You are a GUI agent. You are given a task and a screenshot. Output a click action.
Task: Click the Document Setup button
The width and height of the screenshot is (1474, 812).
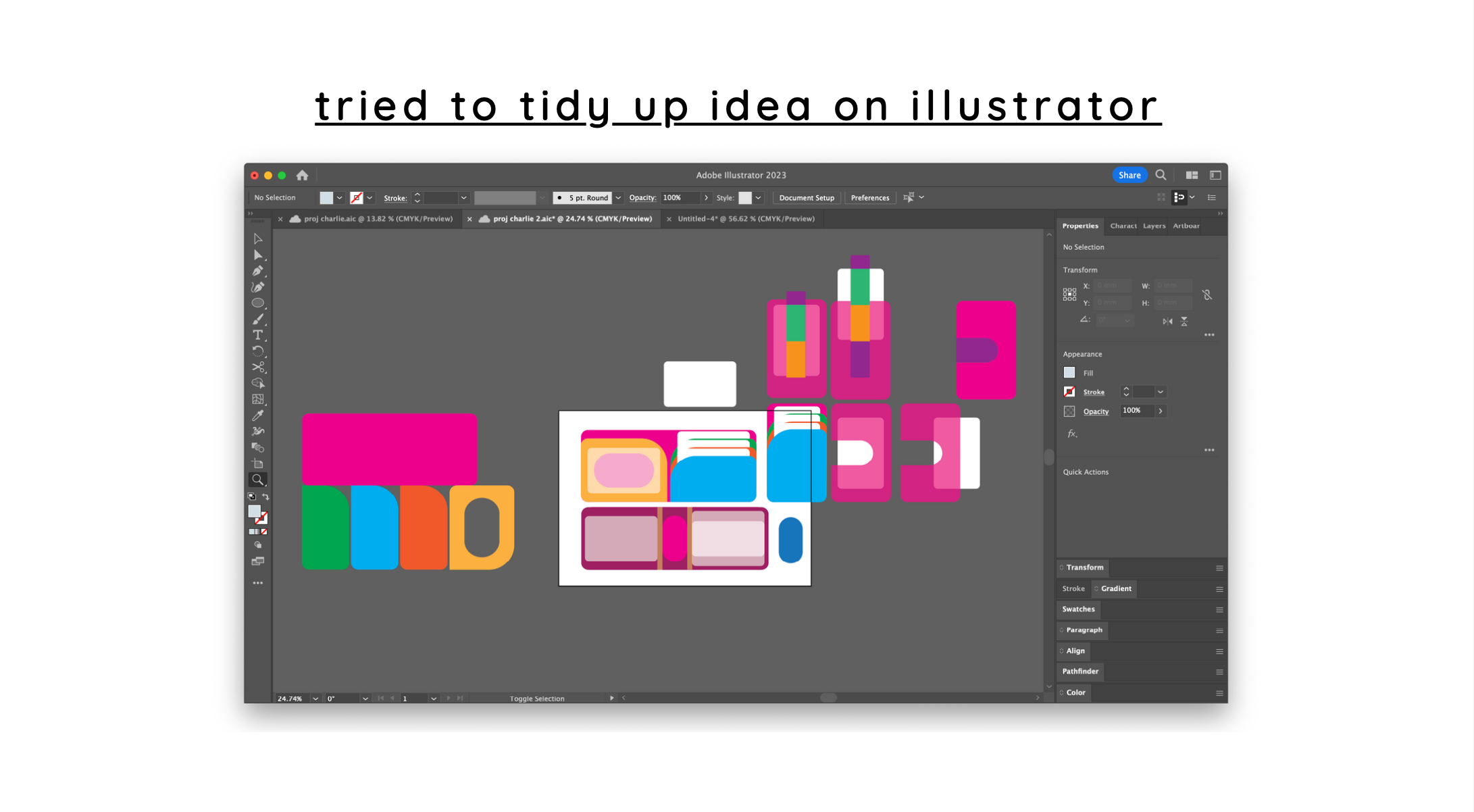tap(806, 198)
